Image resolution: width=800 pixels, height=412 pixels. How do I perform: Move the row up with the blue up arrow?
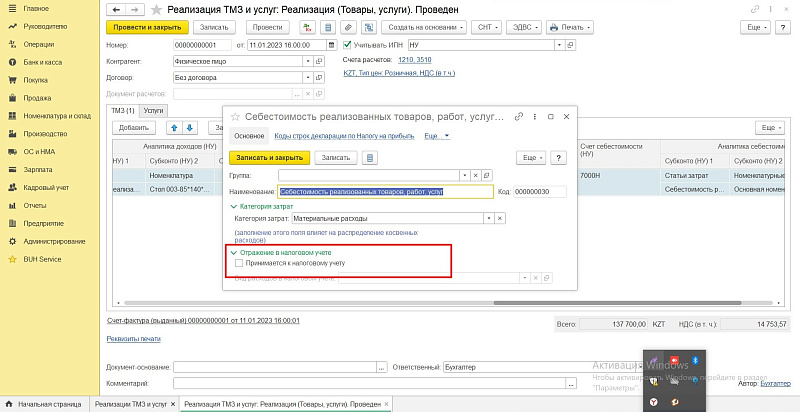click(x=175, y=128)
